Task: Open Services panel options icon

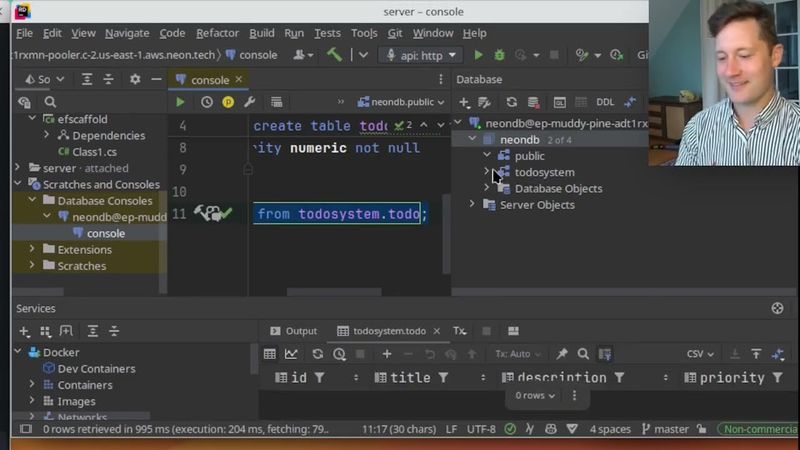Action: point(777,308)
